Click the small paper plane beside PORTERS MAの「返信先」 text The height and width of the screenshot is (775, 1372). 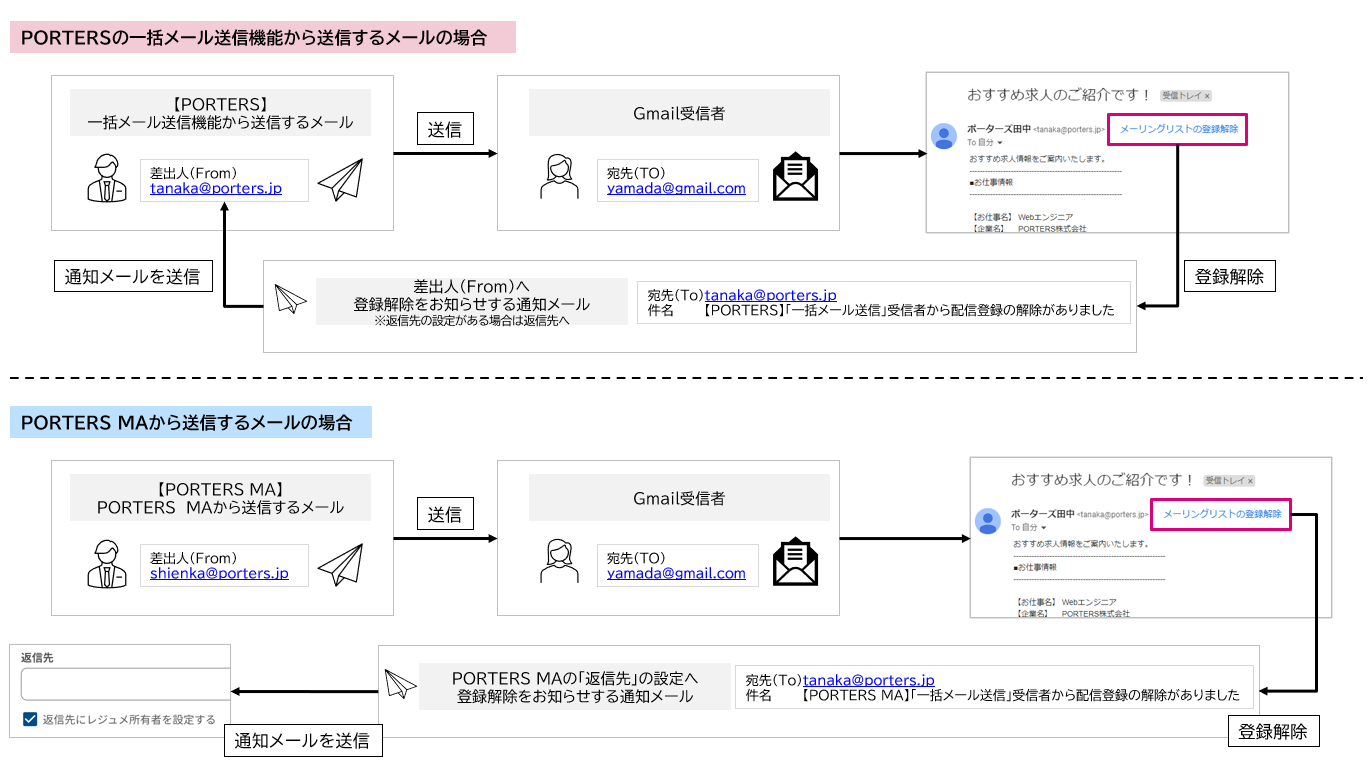[x=400, y=682]
